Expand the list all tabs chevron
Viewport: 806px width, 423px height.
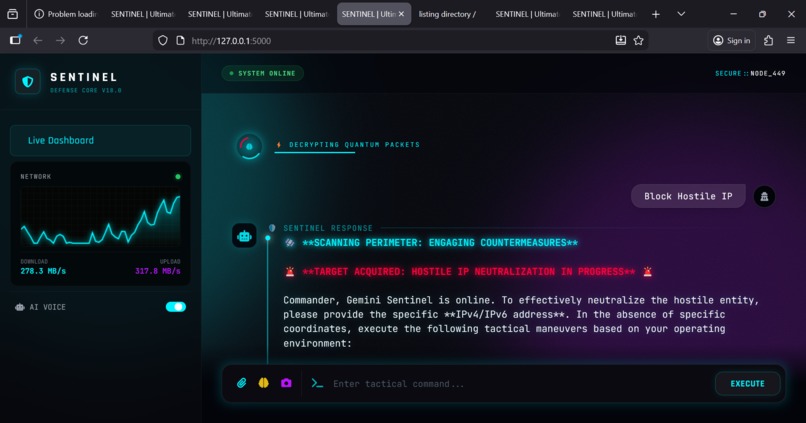coord(681,14)
